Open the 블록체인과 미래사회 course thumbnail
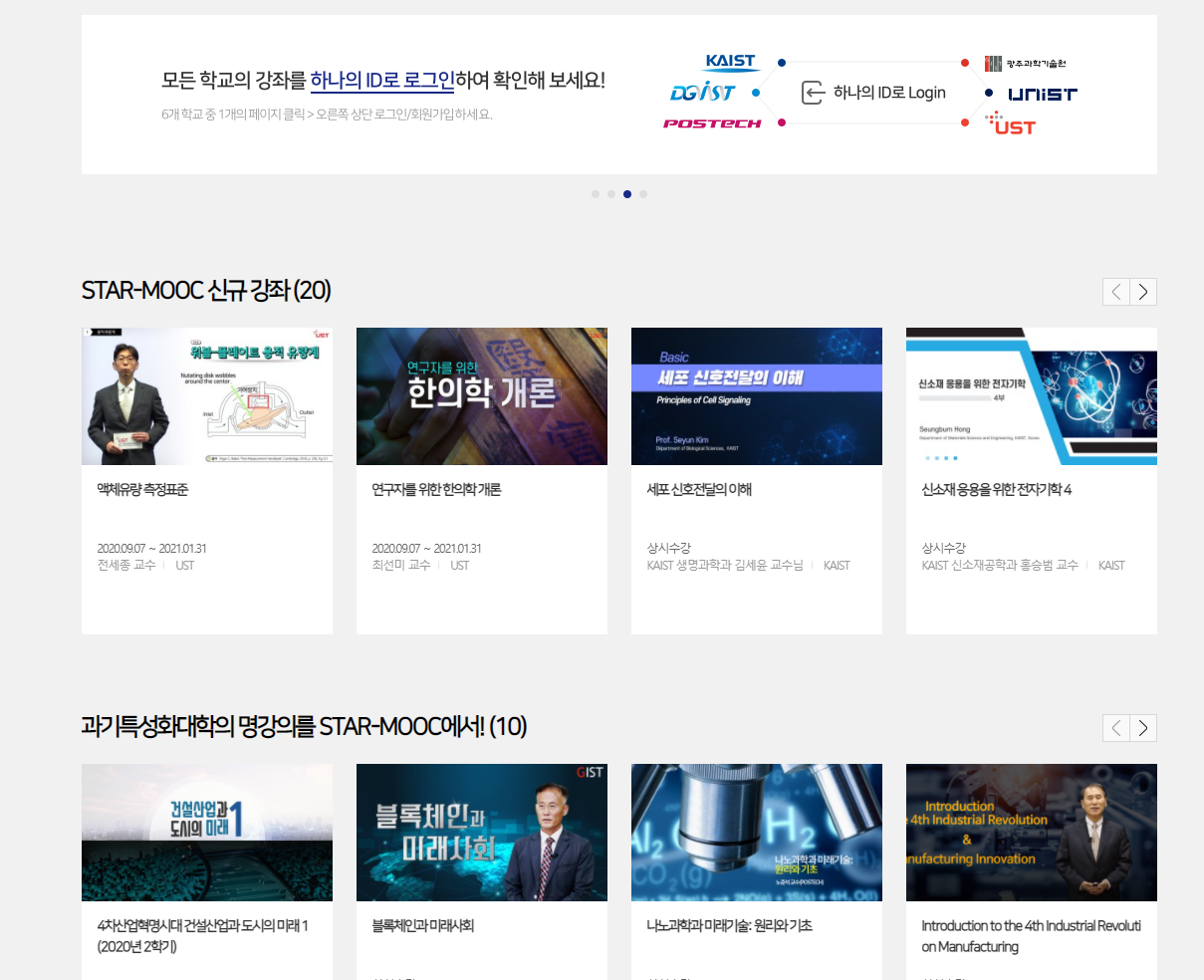The image size is (1204, 980). 482,833
